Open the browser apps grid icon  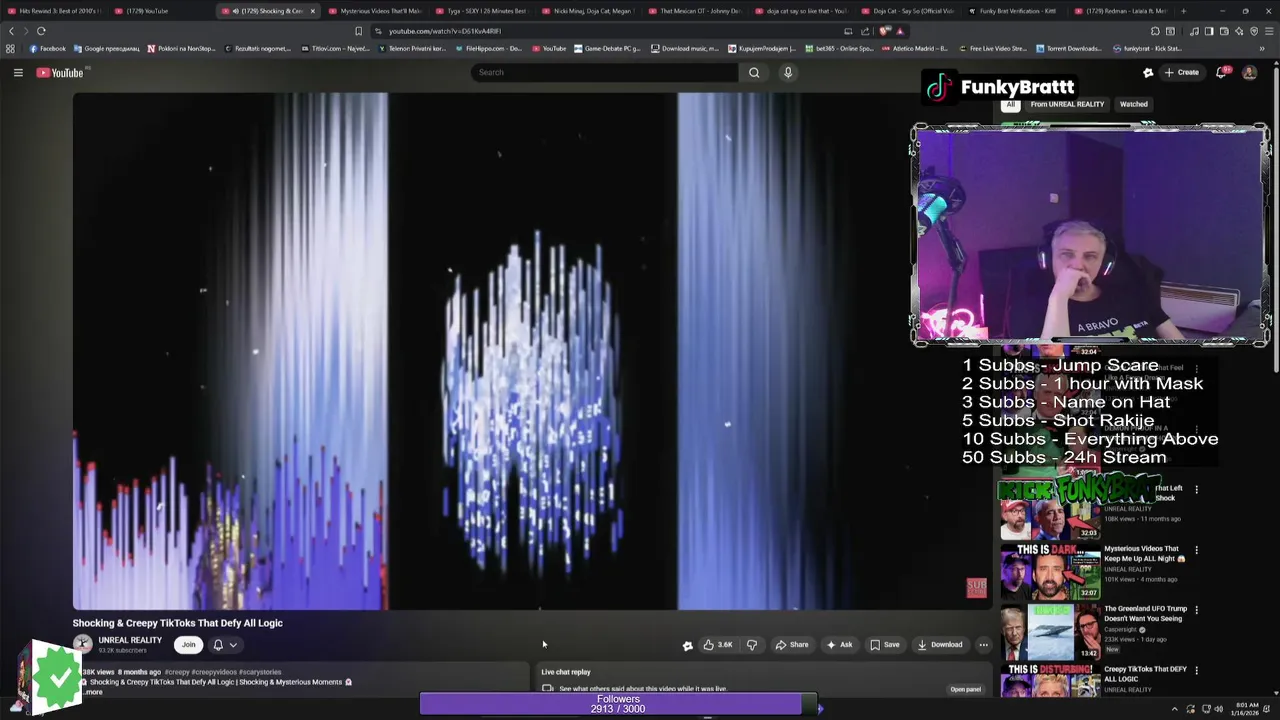pyautogui.click(x=11, y=48)
